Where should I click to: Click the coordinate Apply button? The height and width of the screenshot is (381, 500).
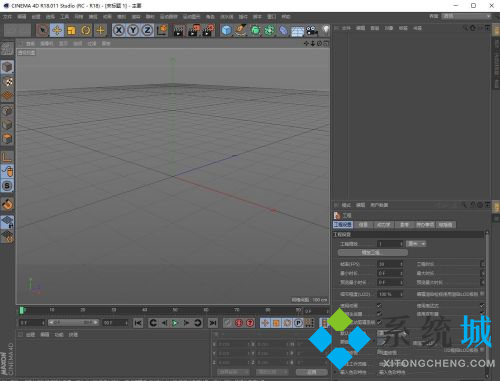click(x=311, y=372)
